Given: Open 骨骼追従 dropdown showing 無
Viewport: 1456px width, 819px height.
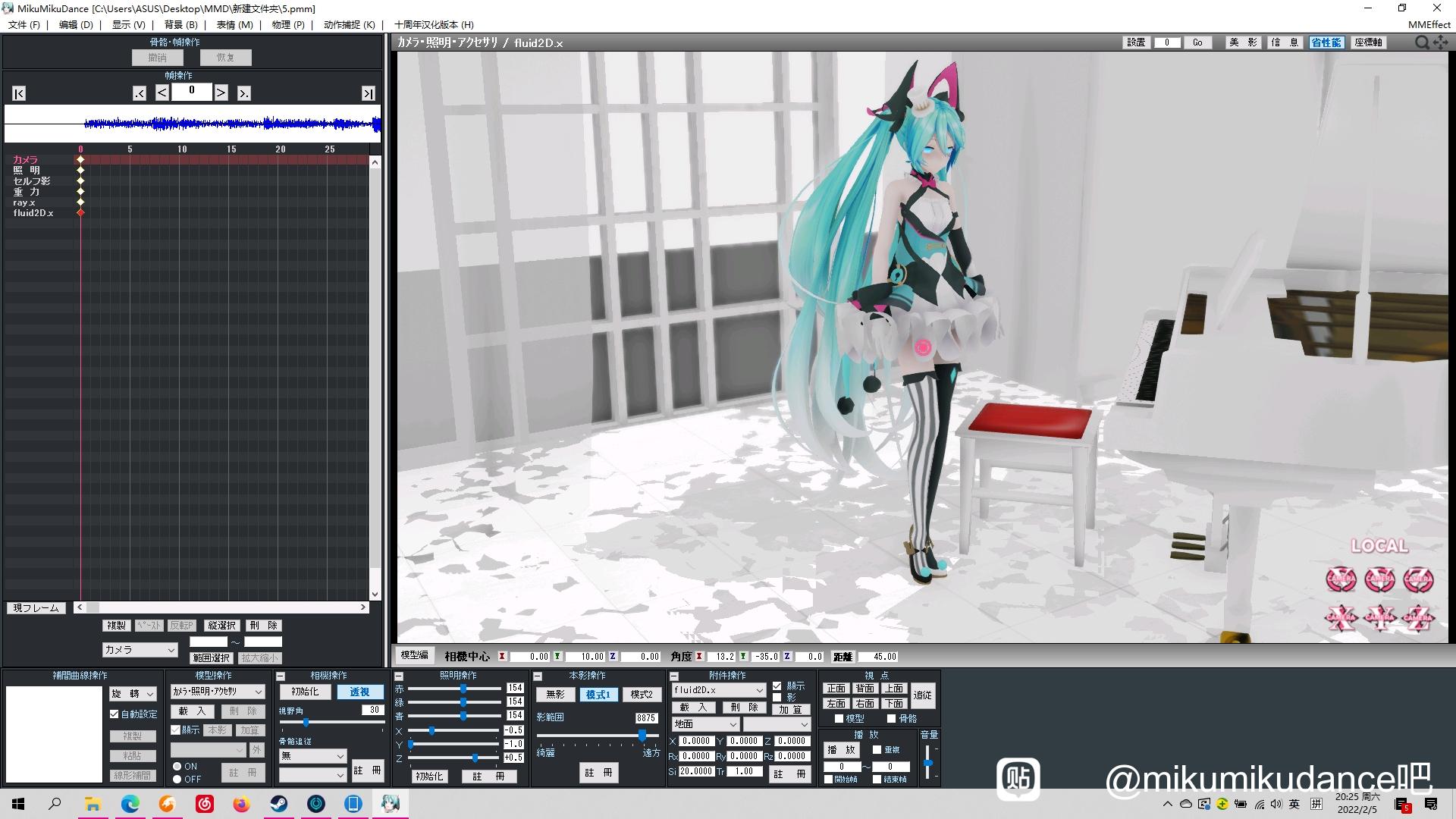Looking at the screenshot, I should pos(312,756).
